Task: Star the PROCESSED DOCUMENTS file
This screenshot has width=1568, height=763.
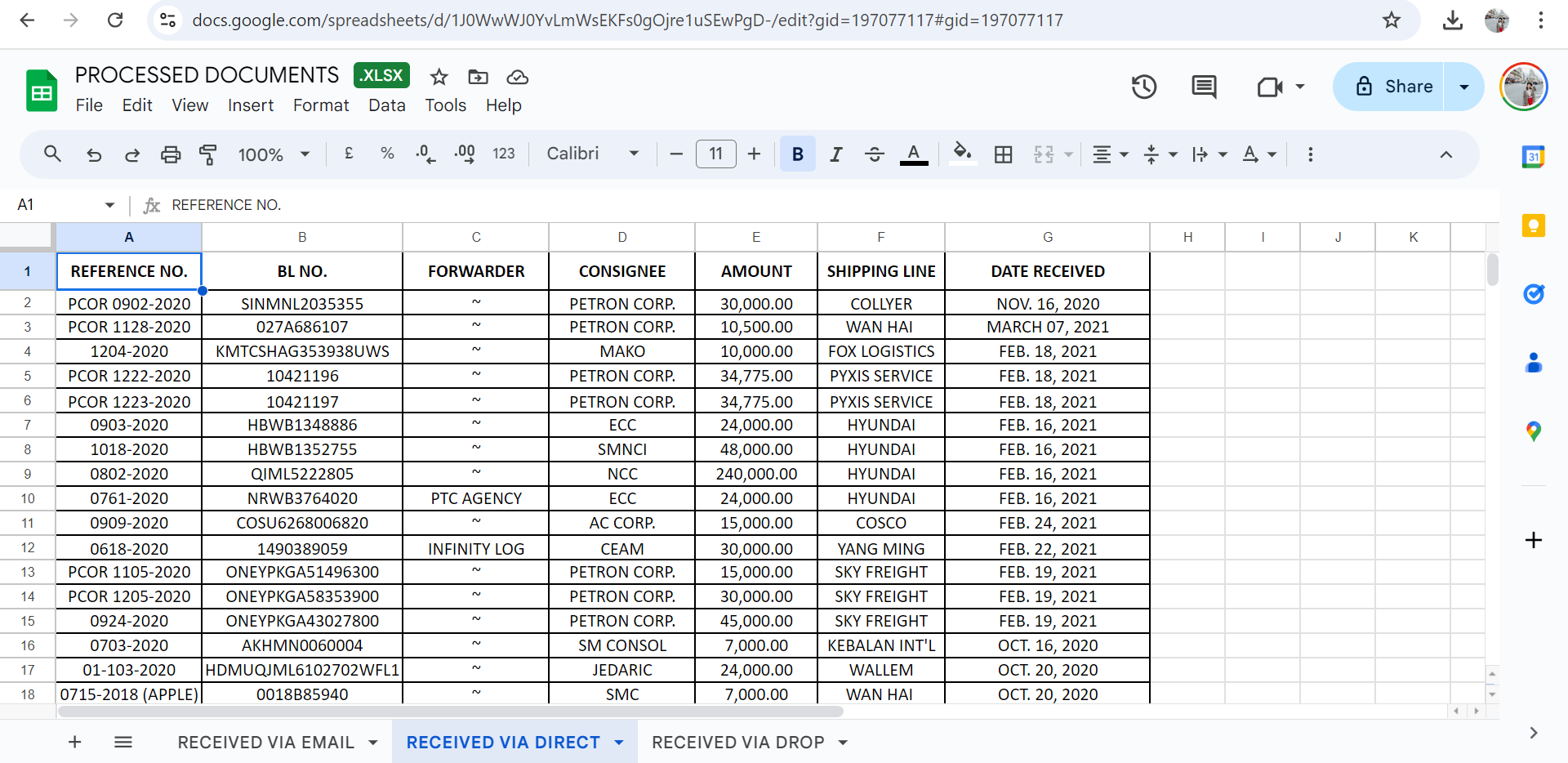Action: pos(439,77)
